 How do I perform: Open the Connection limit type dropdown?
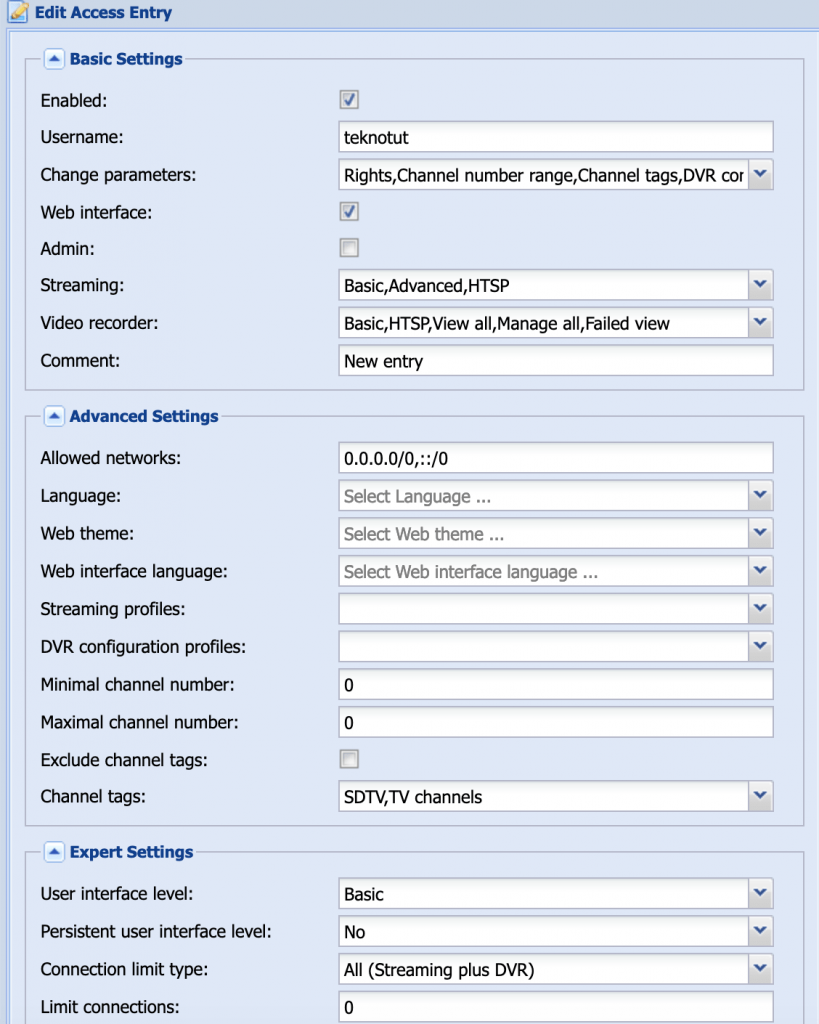coord(760,969)
